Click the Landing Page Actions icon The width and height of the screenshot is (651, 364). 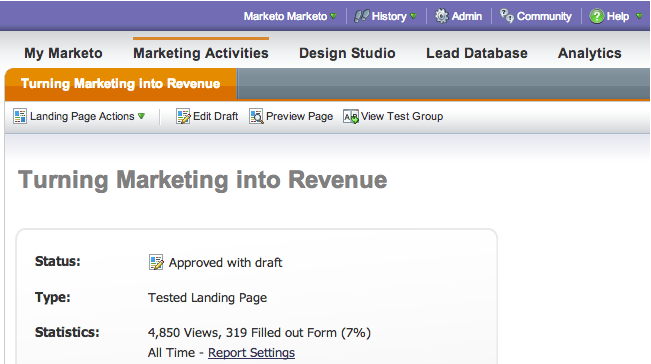[x=20, y=116]
